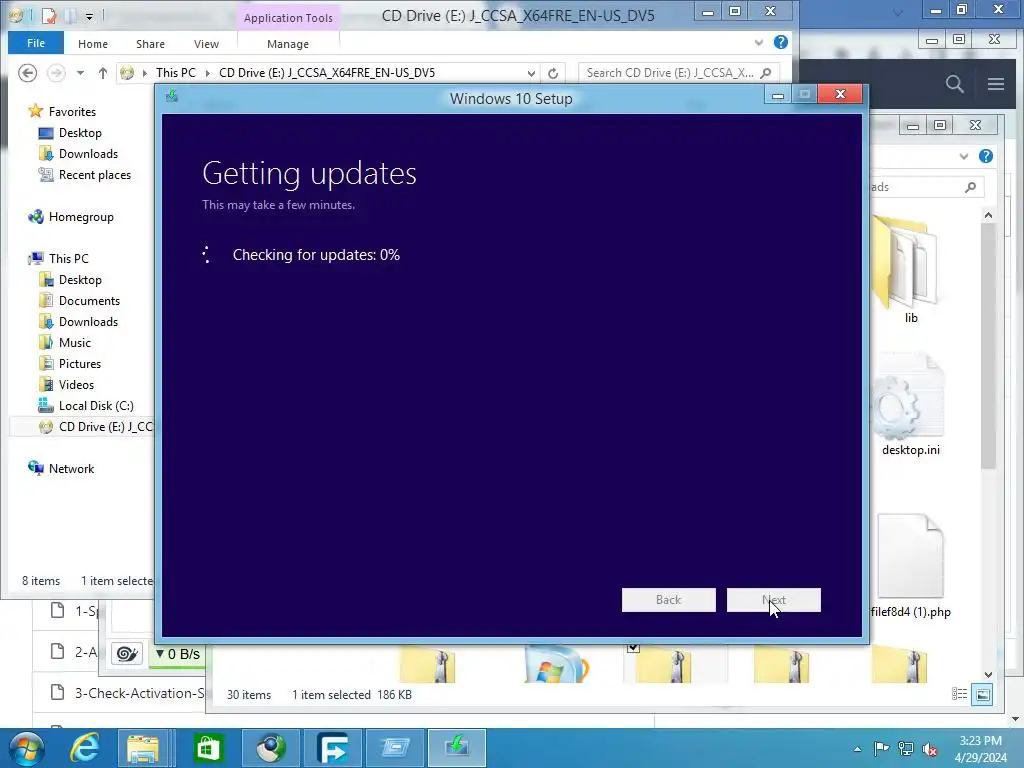Select Downloads under Favorites
This screenshot has height=768, width=1024.
(88, 153)
